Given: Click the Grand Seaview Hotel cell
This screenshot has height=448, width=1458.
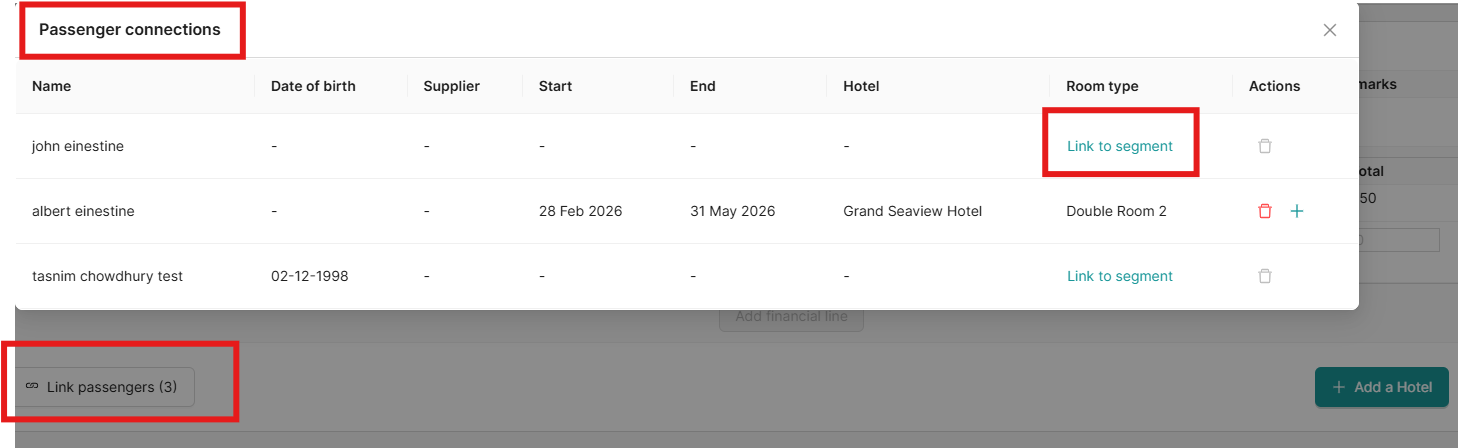Looking at the screenshot, I should point(913,211).
